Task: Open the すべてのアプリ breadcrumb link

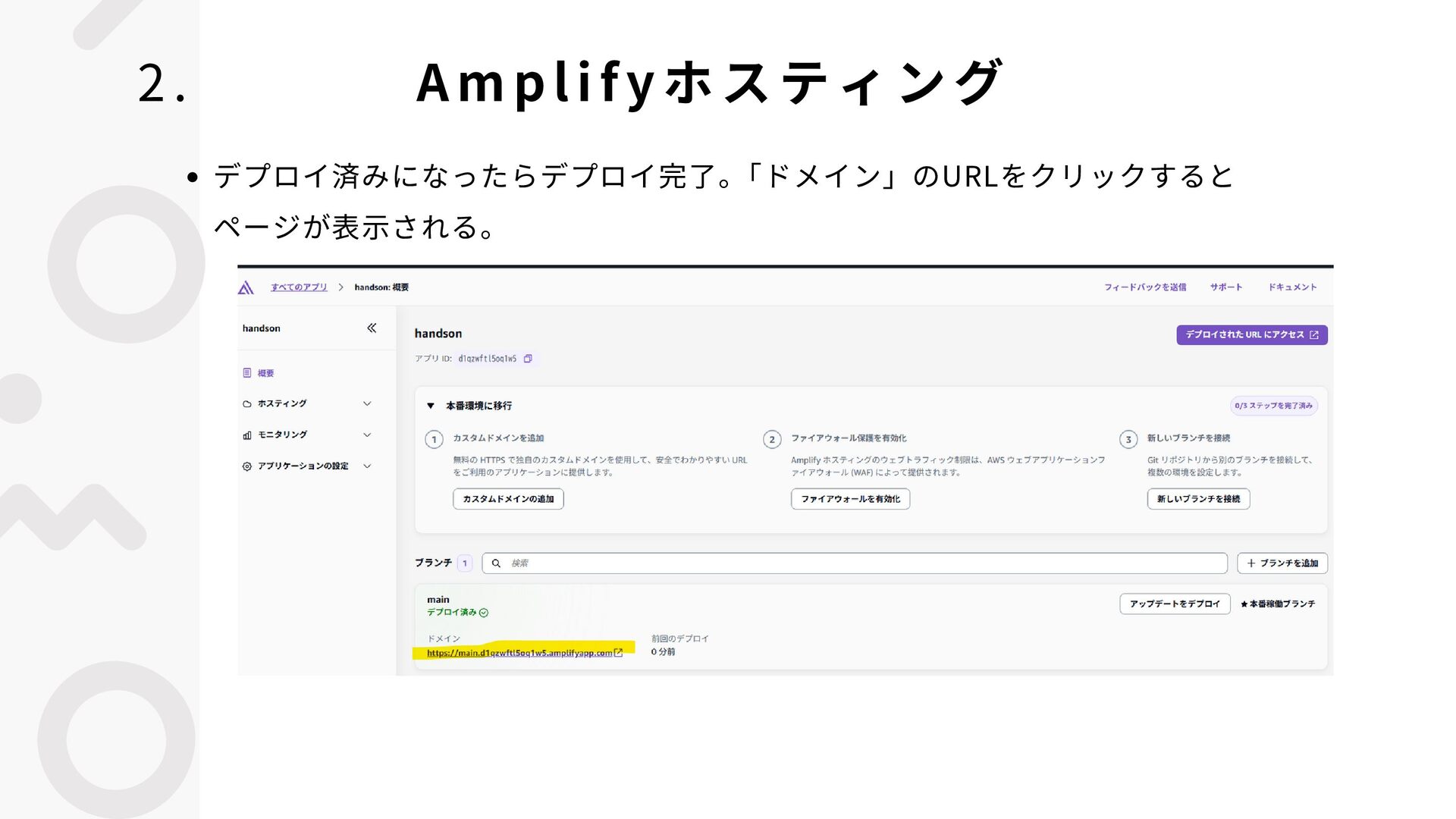Action: 299,287
